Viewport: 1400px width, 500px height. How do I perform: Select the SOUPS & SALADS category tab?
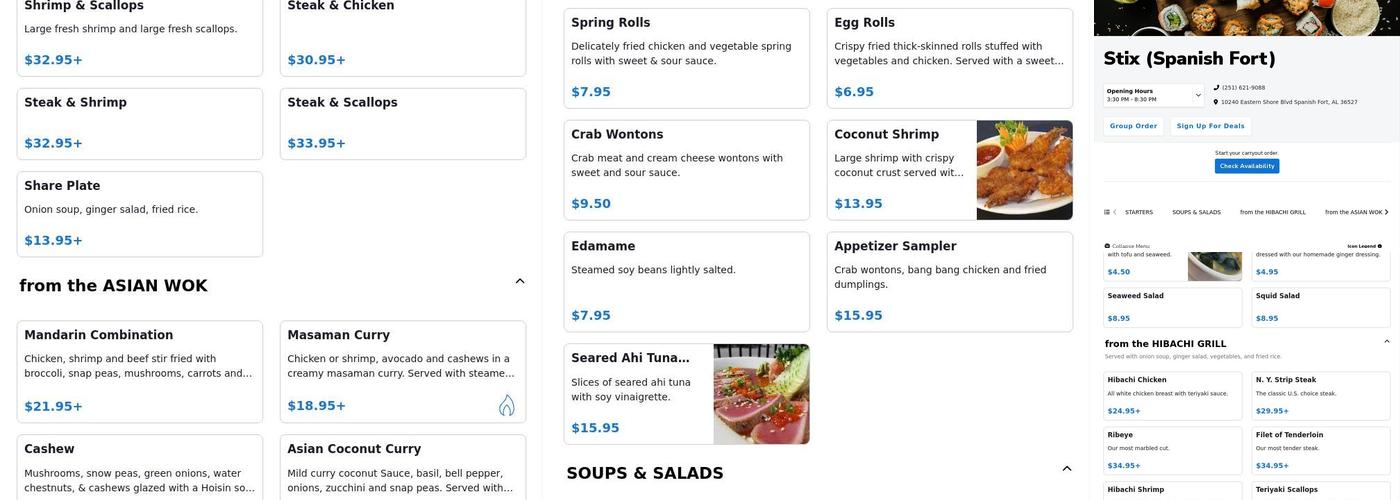pyautogui.click(x=1196, y=212)
